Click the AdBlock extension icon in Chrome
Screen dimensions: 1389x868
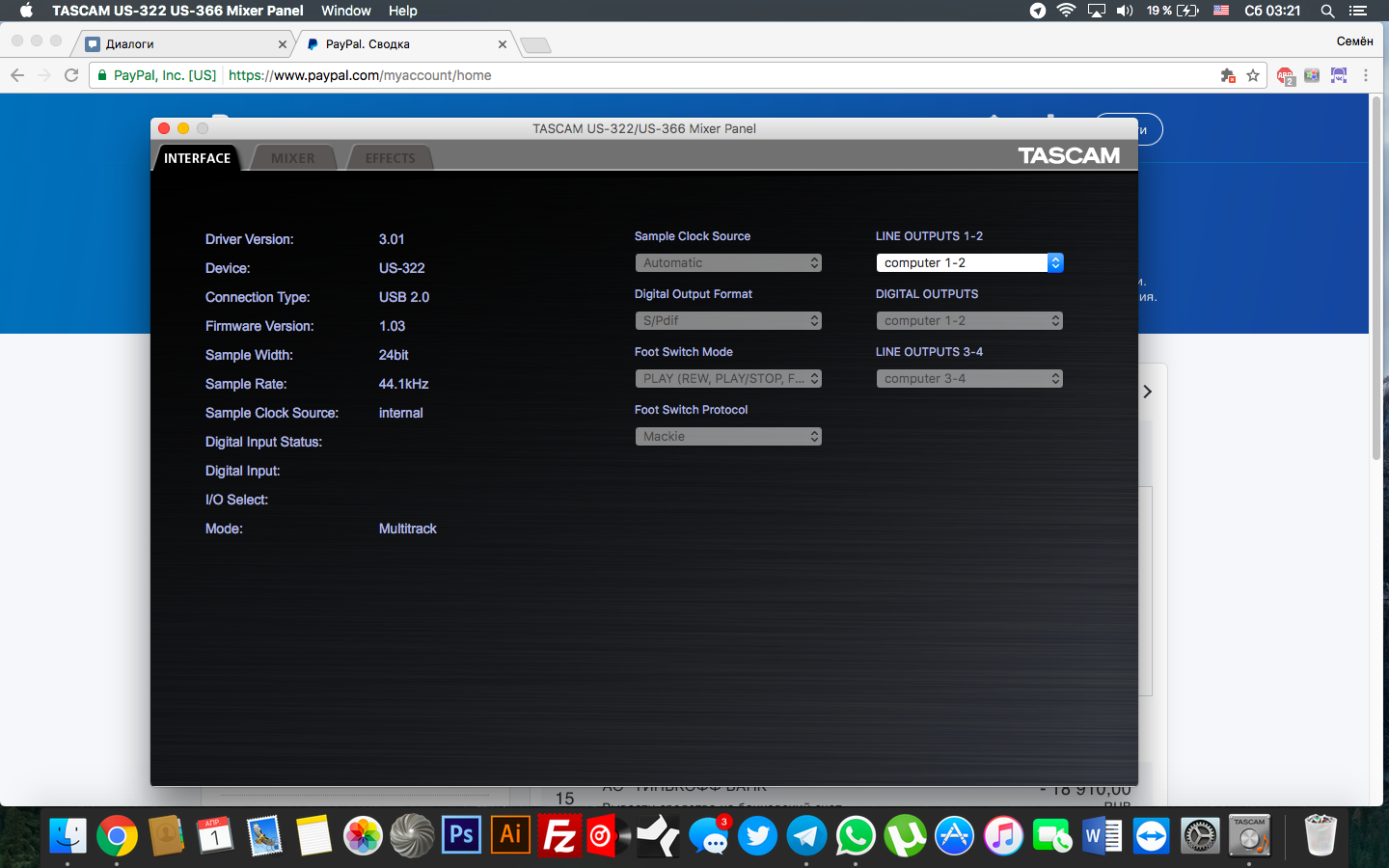(1285, 75)
